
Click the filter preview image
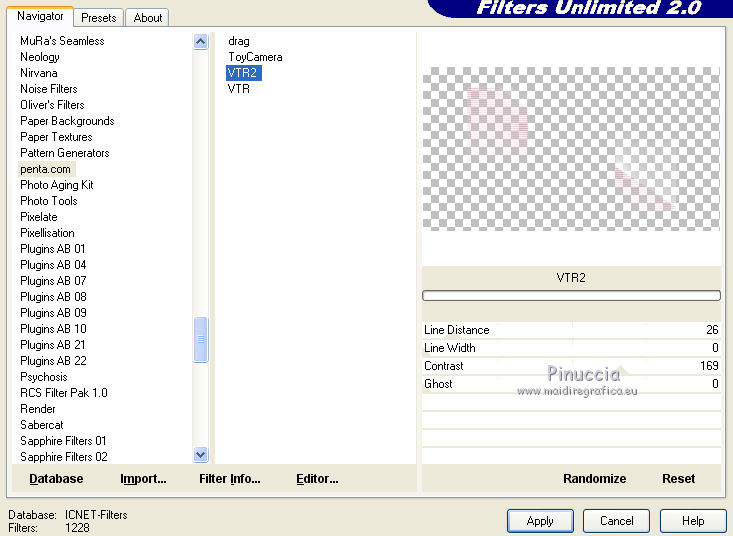click(x=571, y=149)
